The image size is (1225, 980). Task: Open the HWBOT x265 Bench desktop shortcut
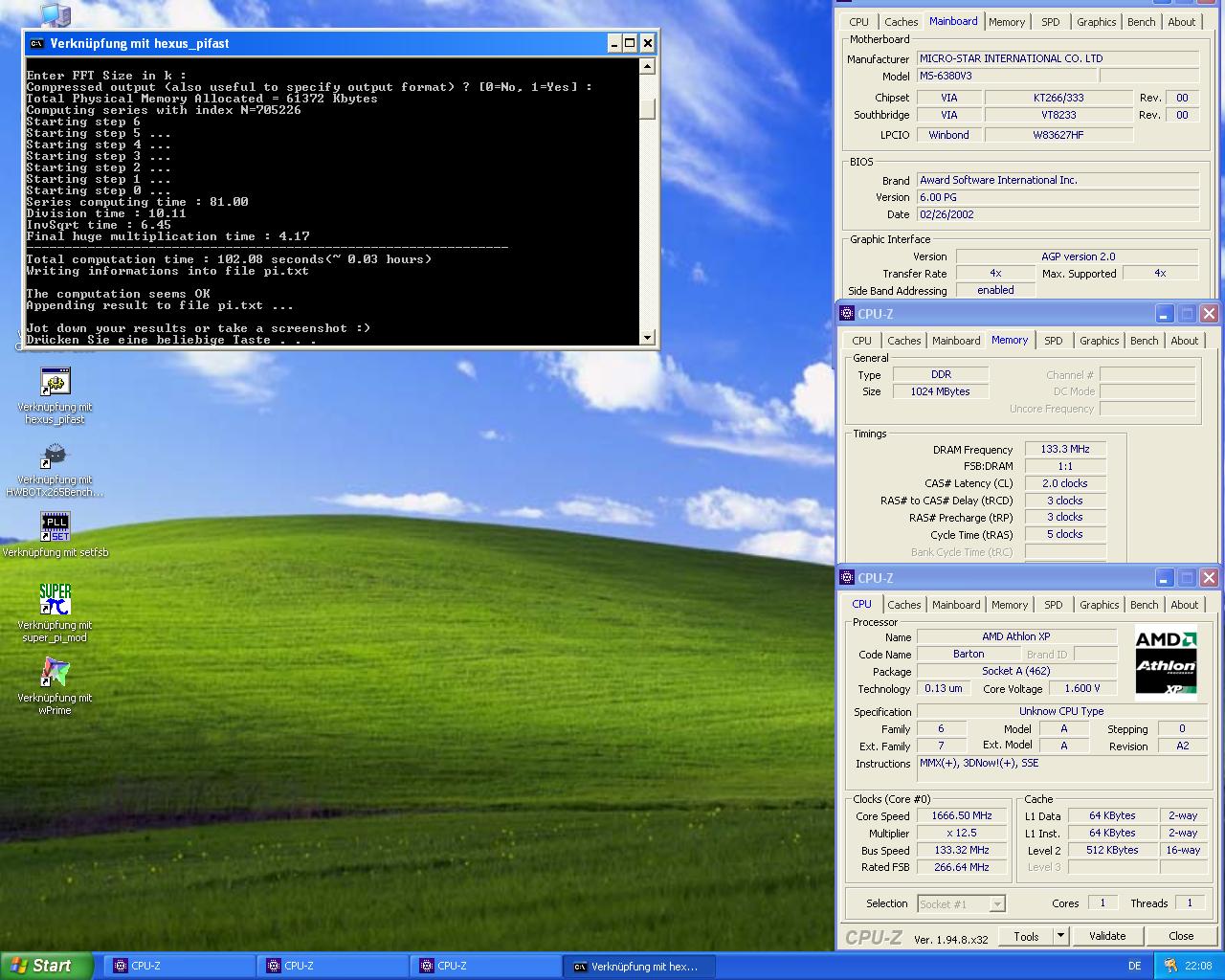pyautogui.click(x=55, y=468)
